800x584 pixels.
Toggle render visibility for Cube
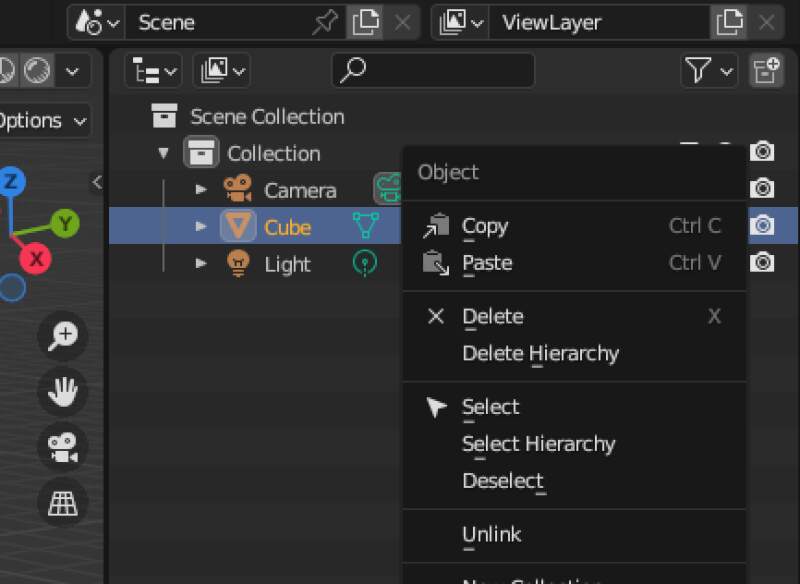pyautogui.click(x=762, y=226)
